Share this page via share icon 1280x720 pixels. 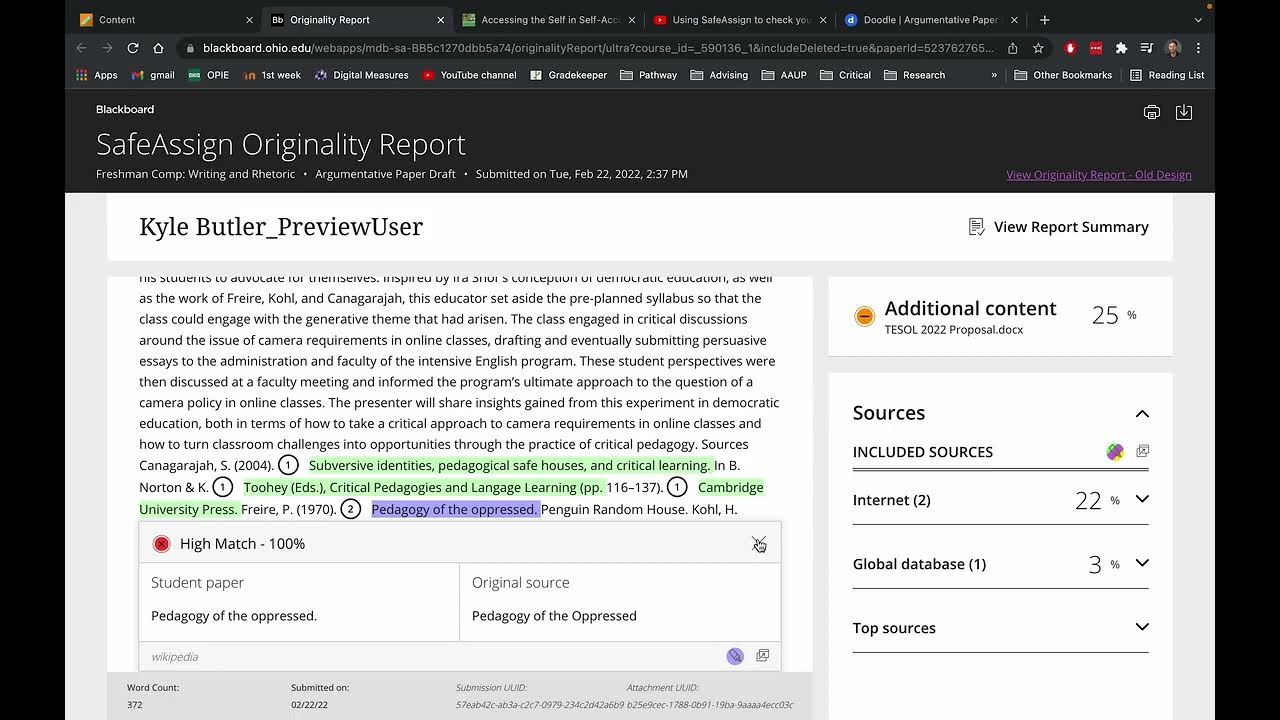(1013, 48)
